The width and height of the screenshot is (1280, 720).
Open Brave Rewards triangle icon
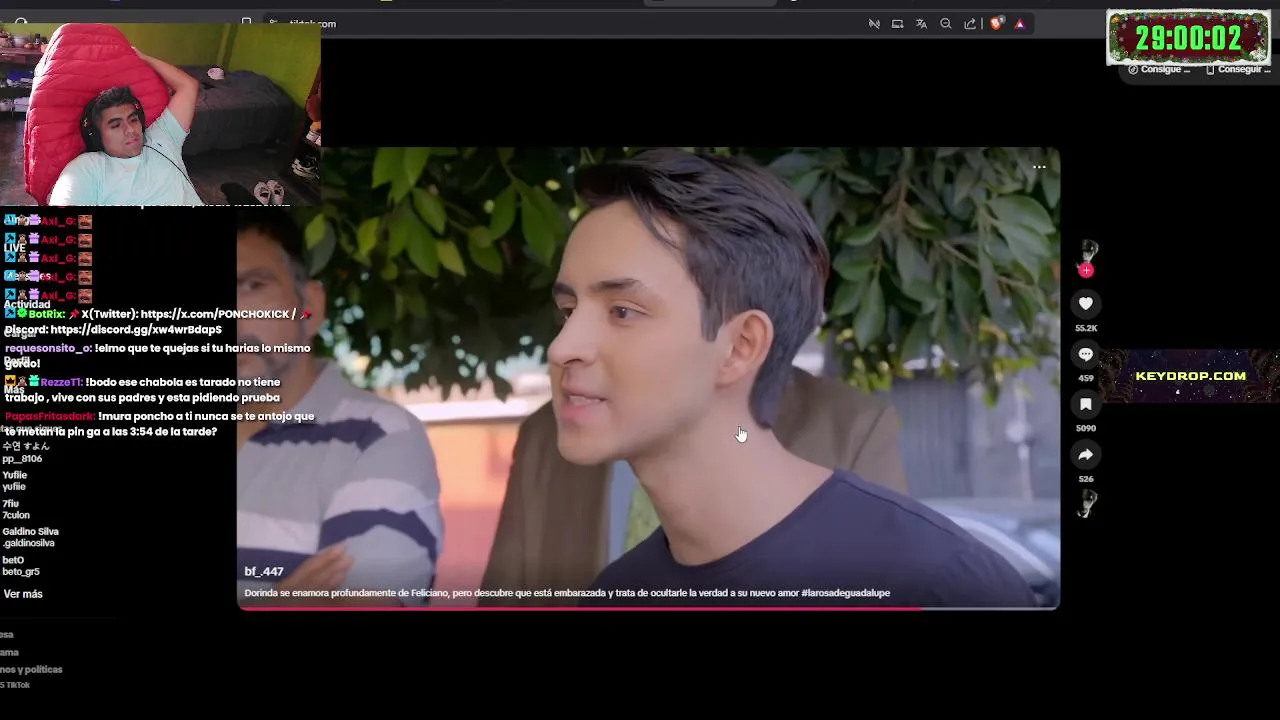[x=1019, y=24]
